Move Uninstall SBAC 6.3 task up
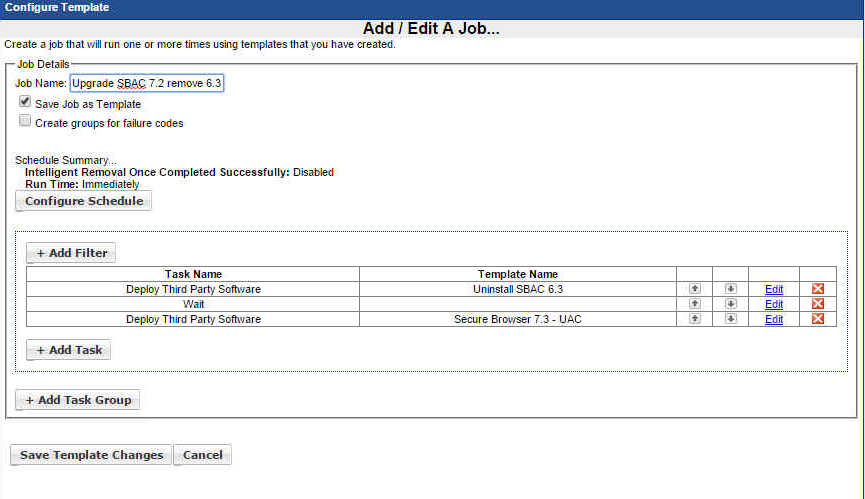Viewport: 865px width, 499px height. click(695, 289)
